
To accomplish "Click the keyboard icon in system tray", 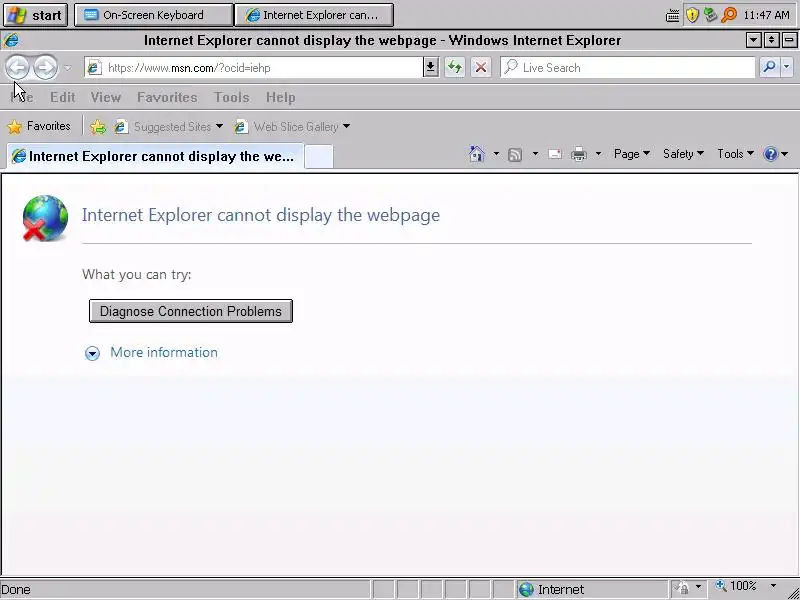I will 672,16.
